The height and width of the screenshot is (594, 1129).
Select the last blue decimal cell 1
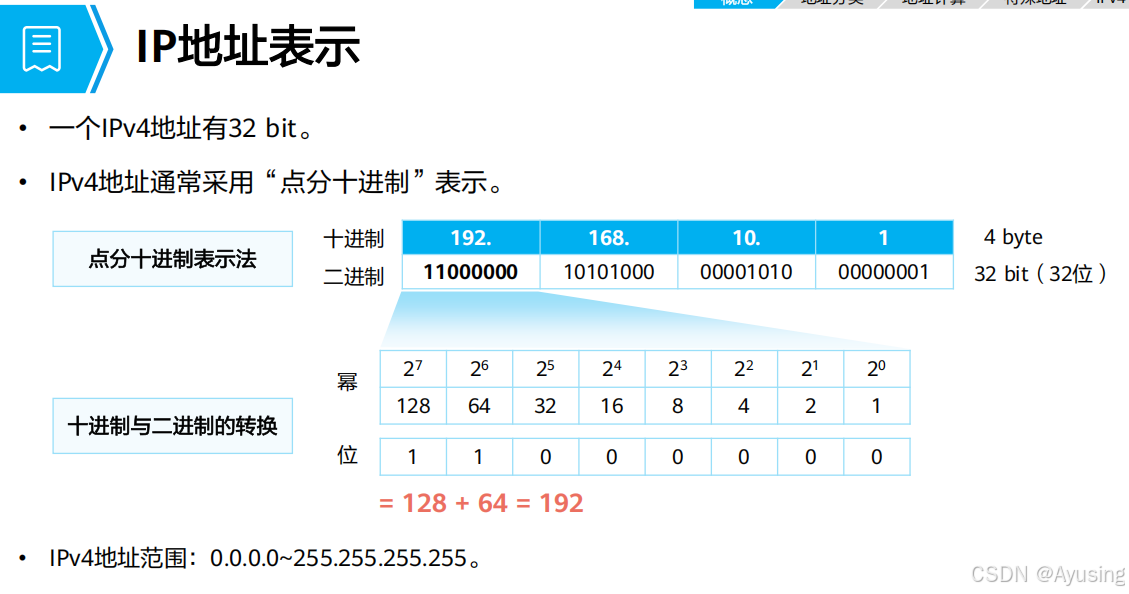[884, 238]
